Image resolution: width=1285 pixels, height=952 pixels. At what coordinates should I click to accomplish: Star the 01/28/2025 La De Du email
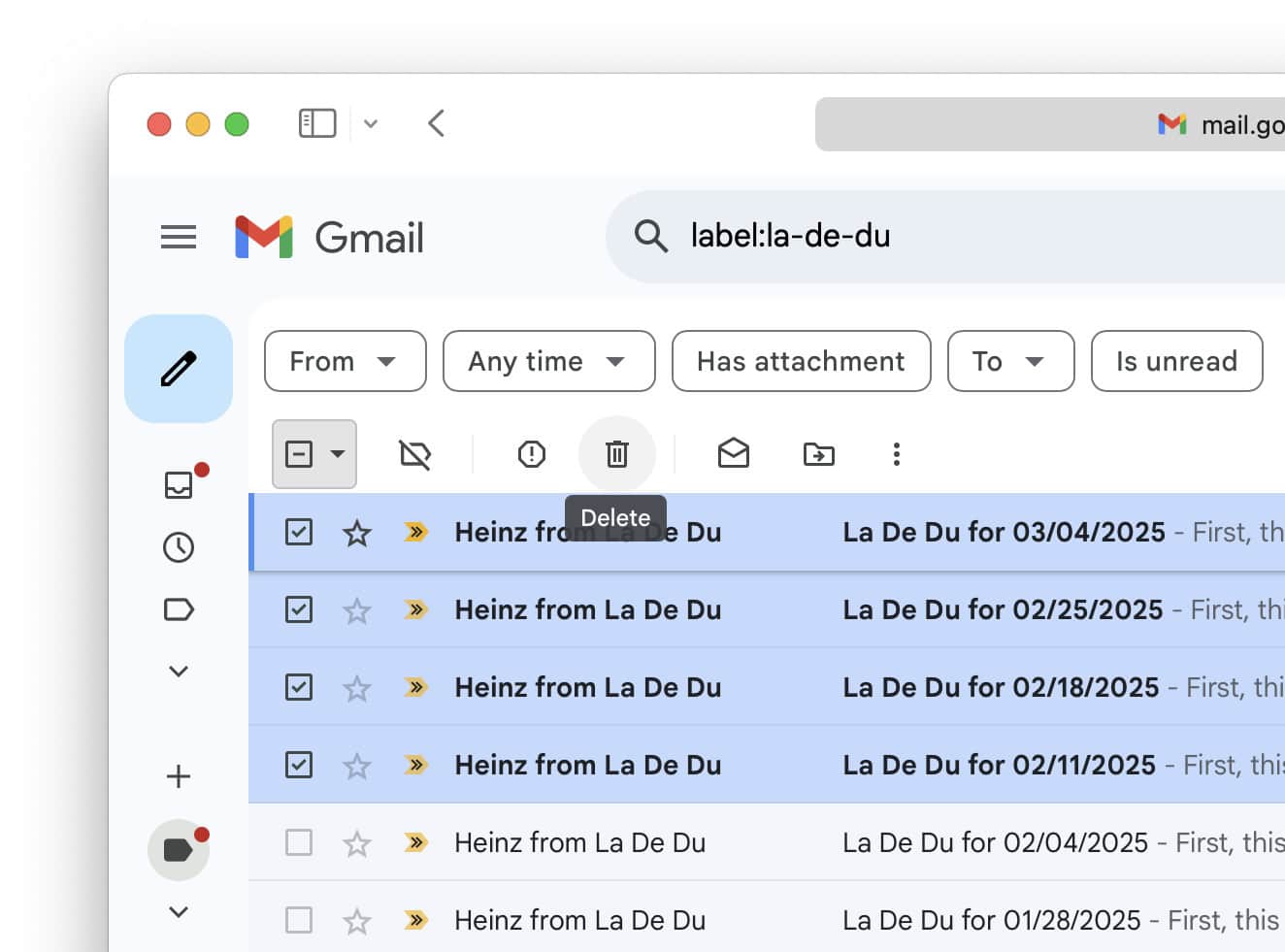tap(357, 920)
